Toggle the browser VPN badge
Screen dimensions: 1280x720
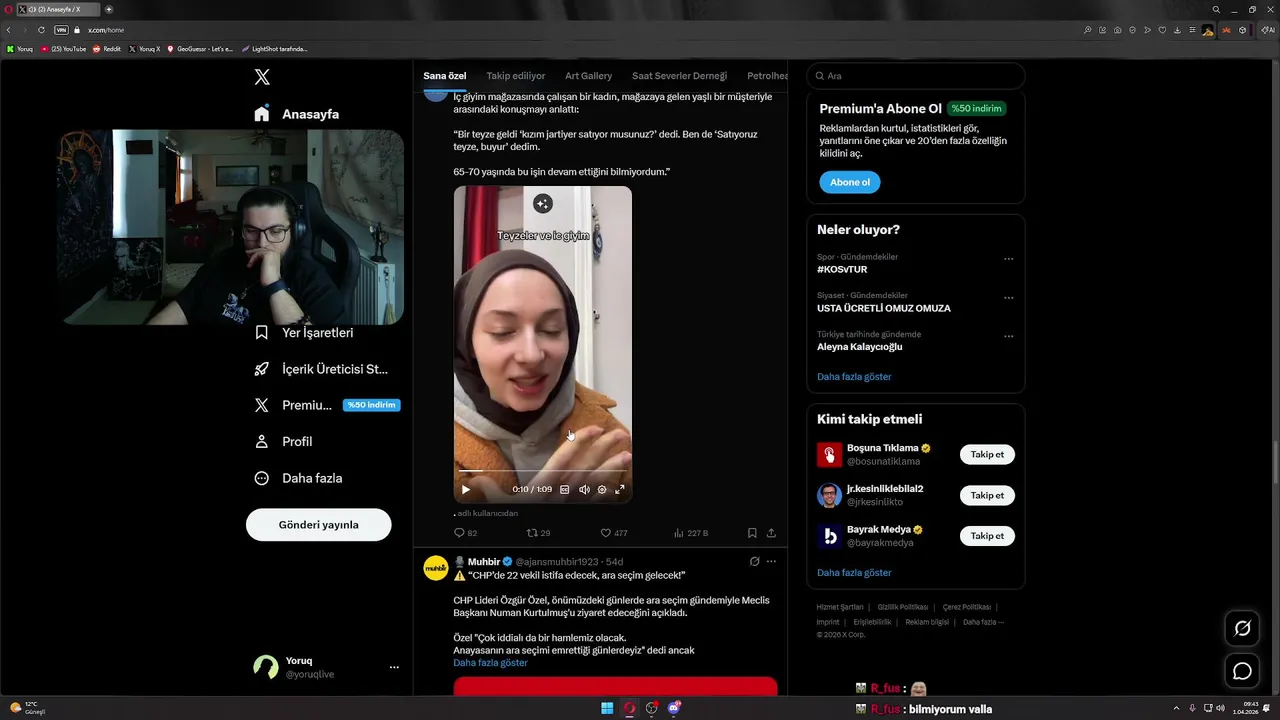pos(61,30)
